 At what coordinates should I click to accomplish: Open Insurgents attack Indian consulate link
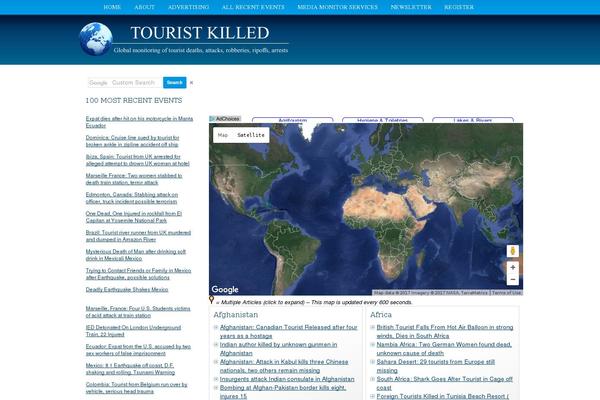click(x=287, y=379)
